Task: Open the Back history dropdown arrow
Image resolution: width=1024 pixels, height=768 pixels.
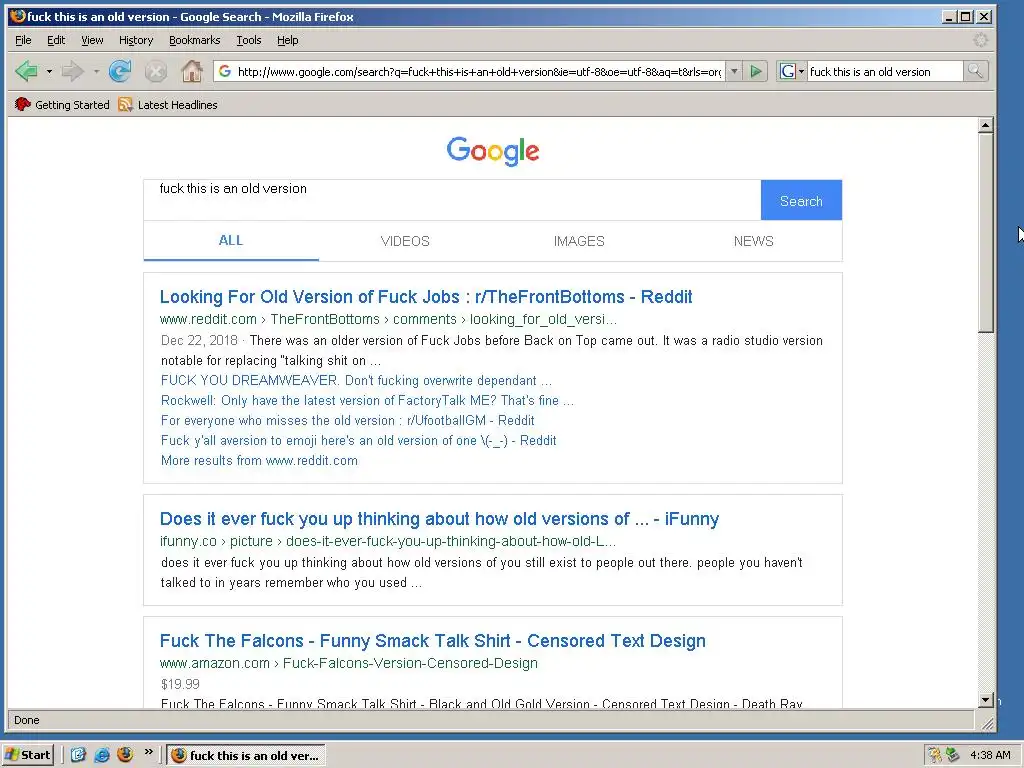Action: point(49,71)
